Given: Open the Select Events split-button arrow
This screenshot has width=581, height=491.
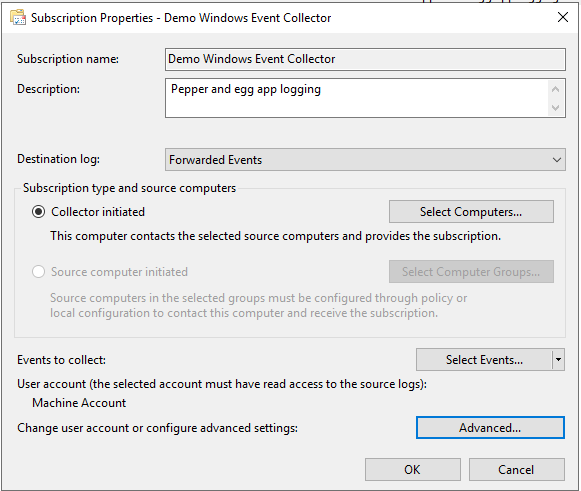Looking at the screenshot, I should click(x=558, y=359).
